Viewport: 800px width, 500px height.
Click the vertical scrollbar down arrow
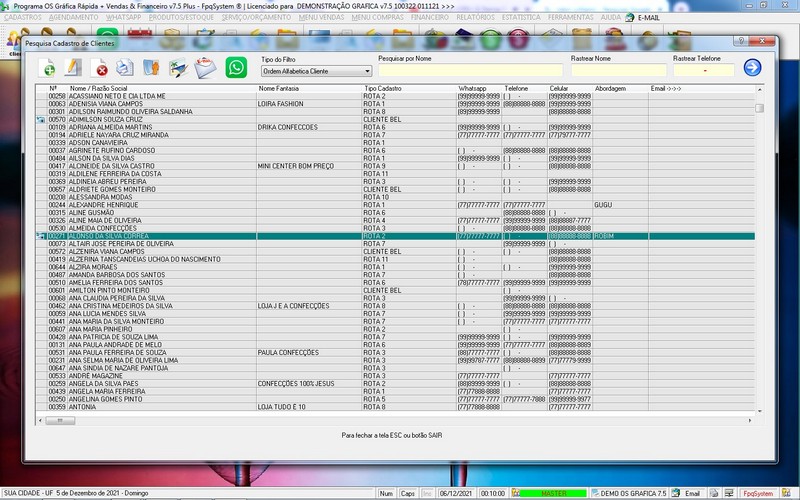759,411
